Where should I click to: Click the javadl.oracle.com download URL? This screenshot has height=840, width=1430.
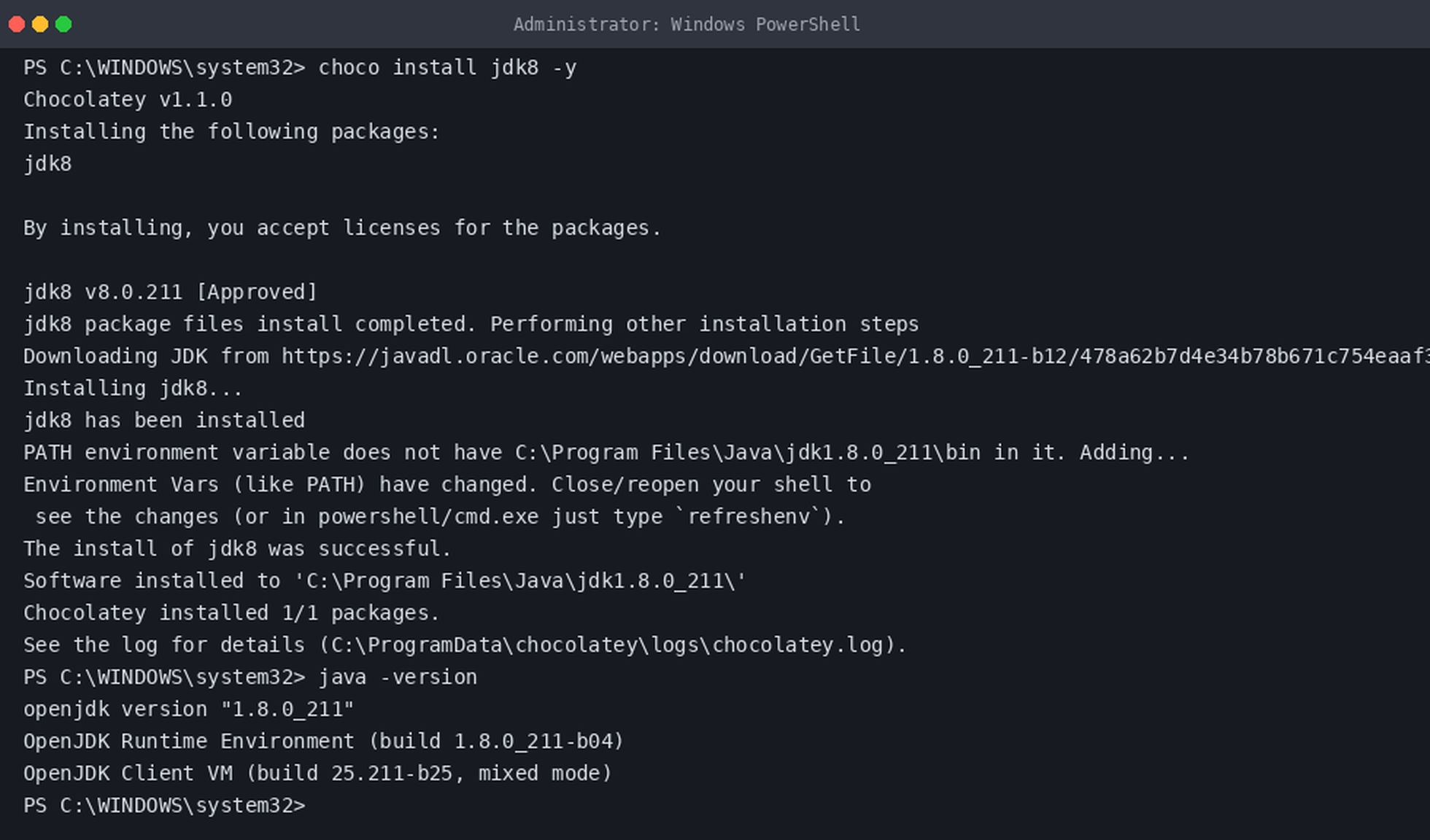[856, 356]
